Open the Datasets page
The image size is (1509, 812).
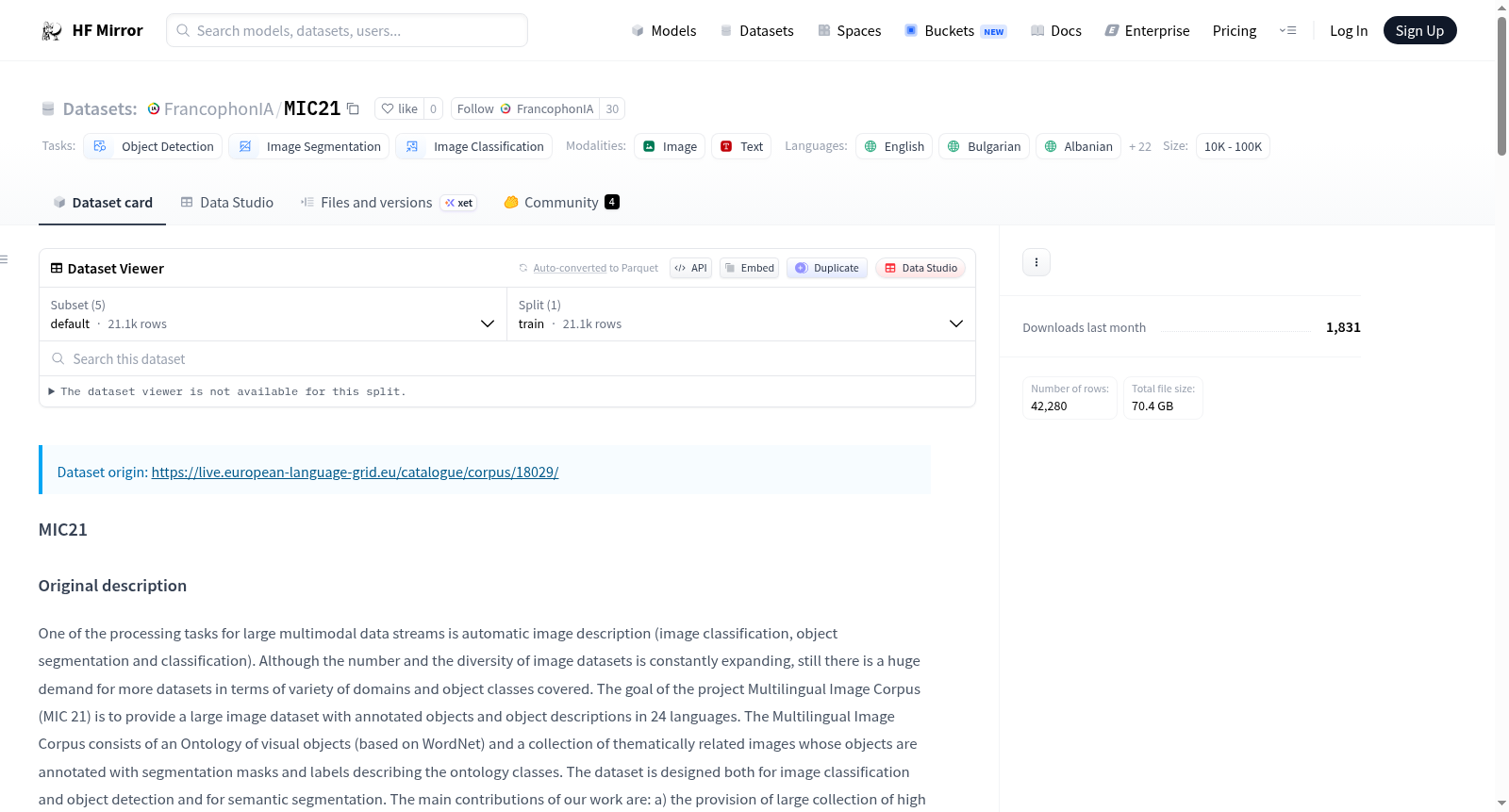(756, 31)
